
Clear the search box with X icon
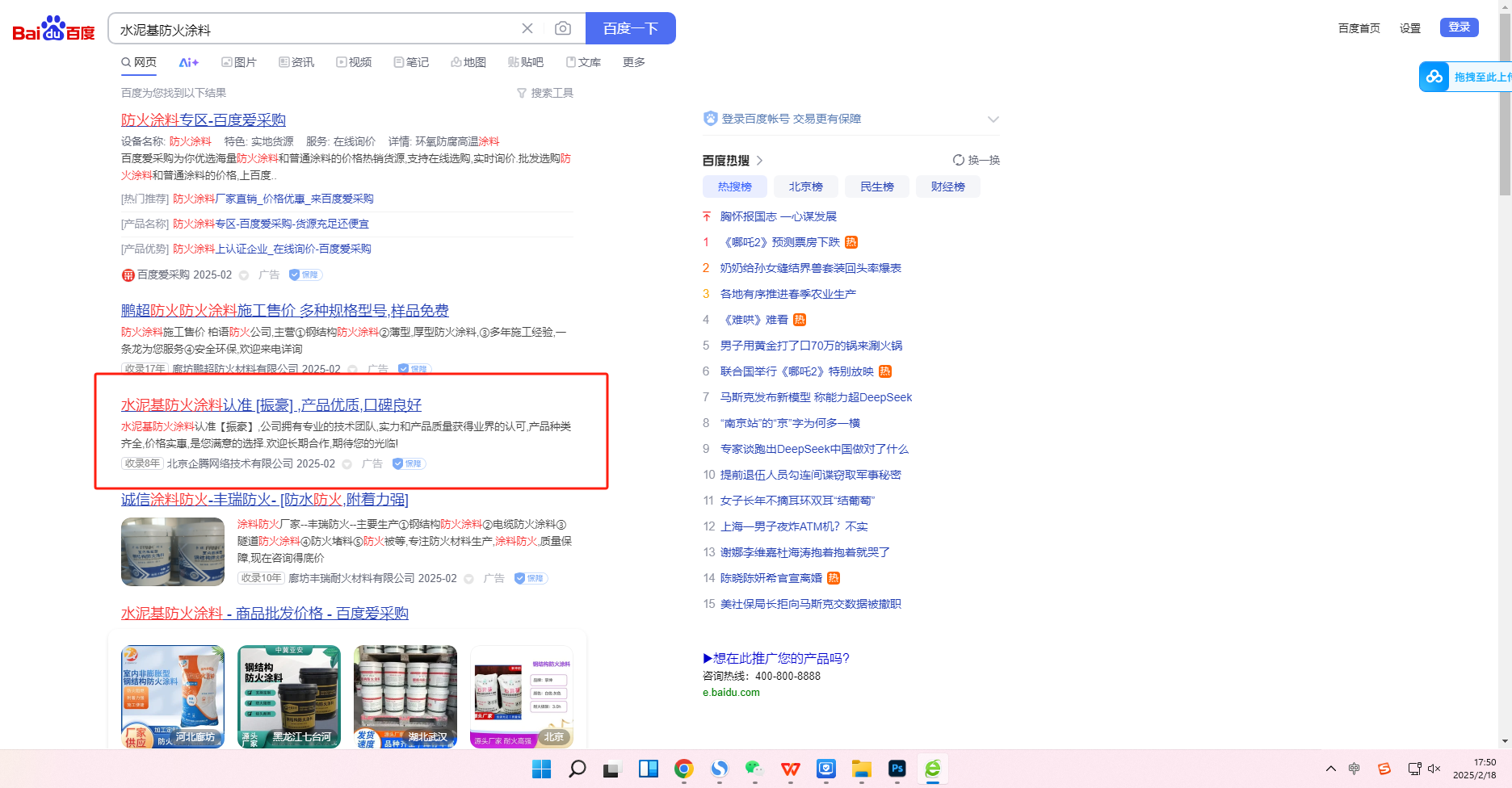pos(527,29)
